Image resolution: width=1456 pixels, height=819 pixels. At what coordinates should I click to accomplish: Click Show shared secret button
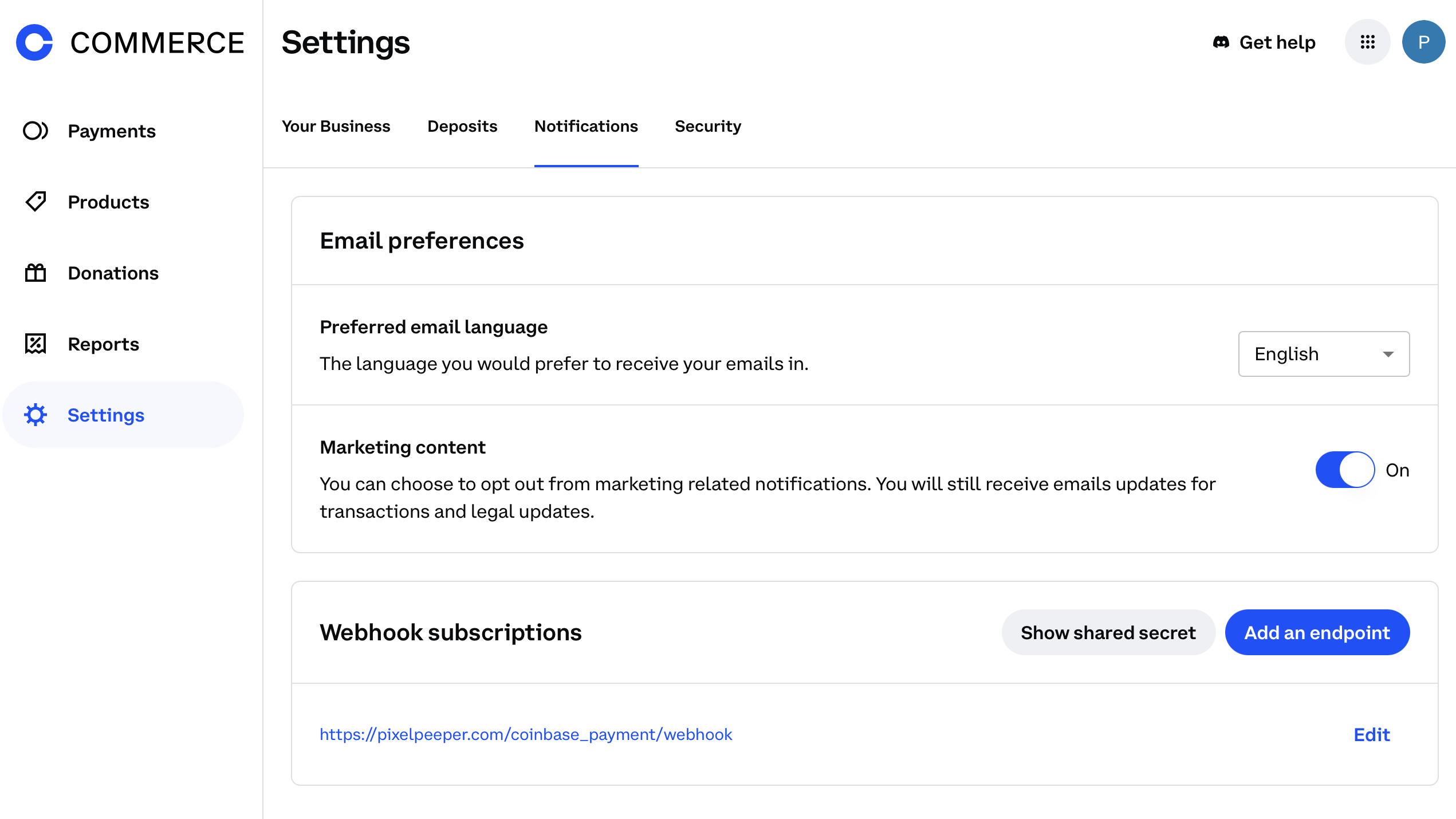1108,632
